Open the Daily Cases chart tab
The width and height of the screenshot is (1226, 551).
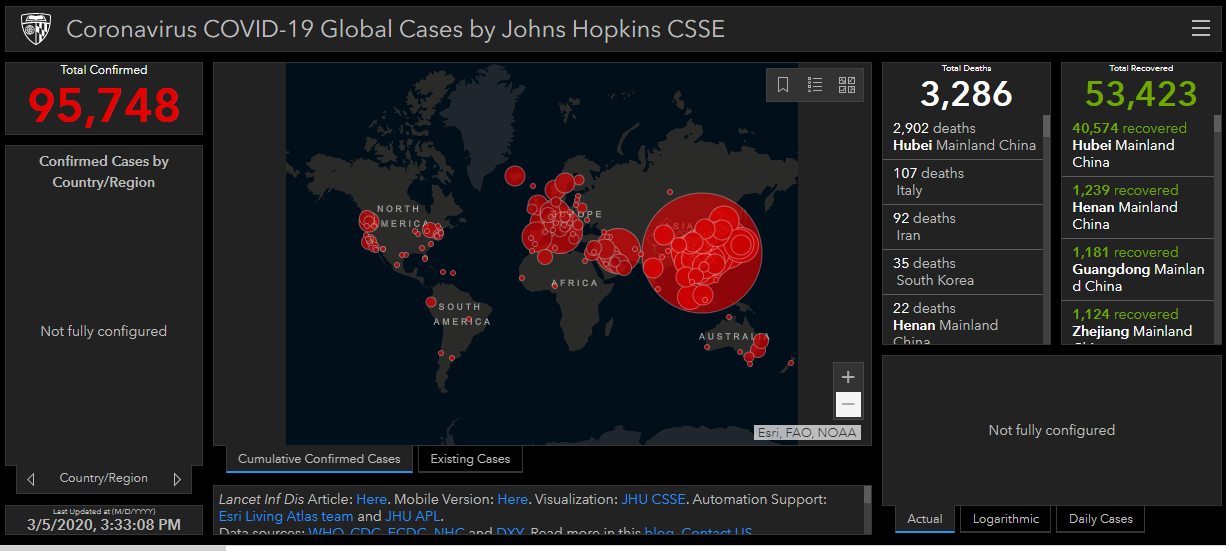click(1100, 519)
